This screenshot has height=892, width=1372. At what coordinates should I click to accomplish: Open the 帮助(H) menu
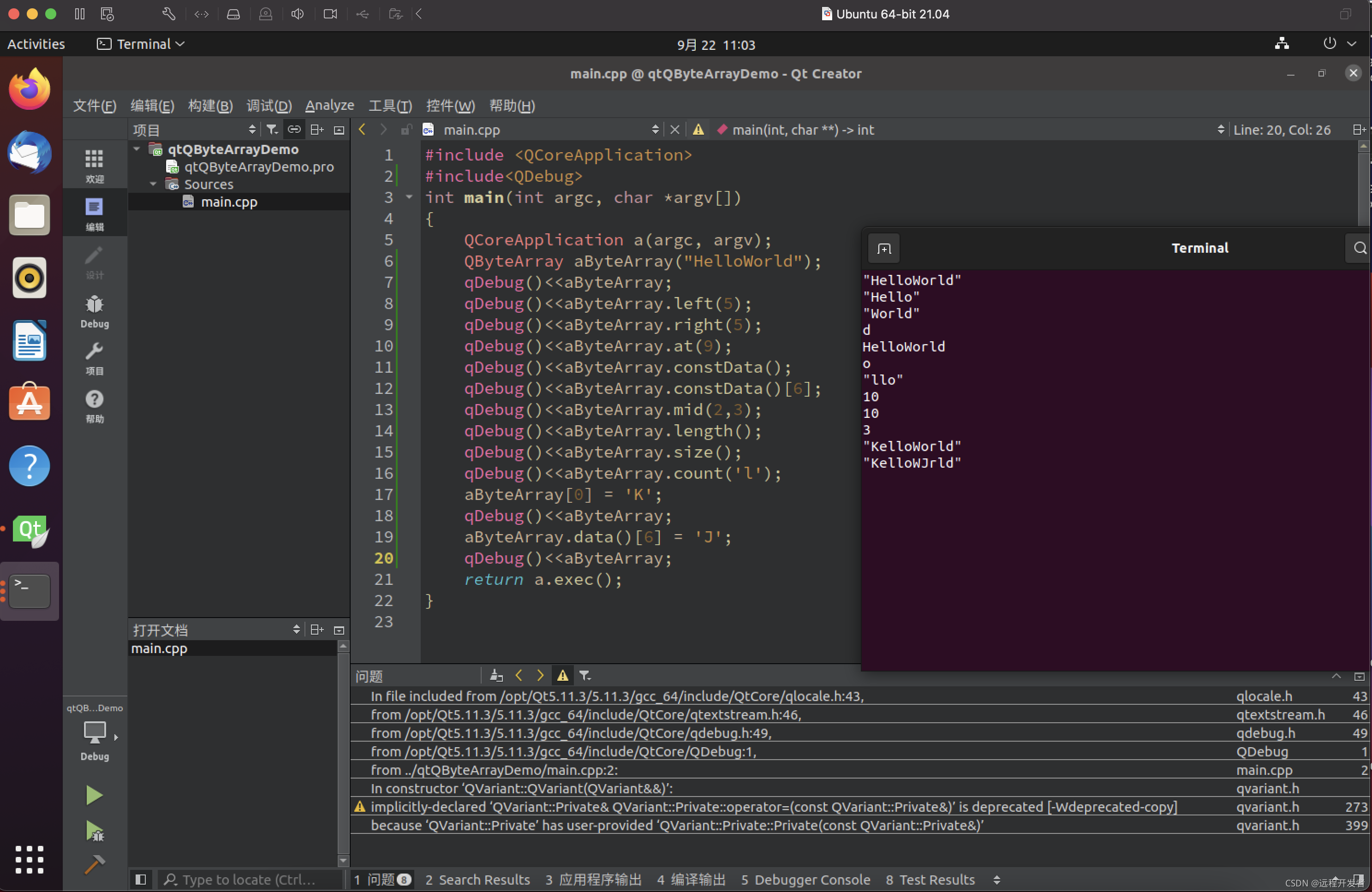(512, 106)
